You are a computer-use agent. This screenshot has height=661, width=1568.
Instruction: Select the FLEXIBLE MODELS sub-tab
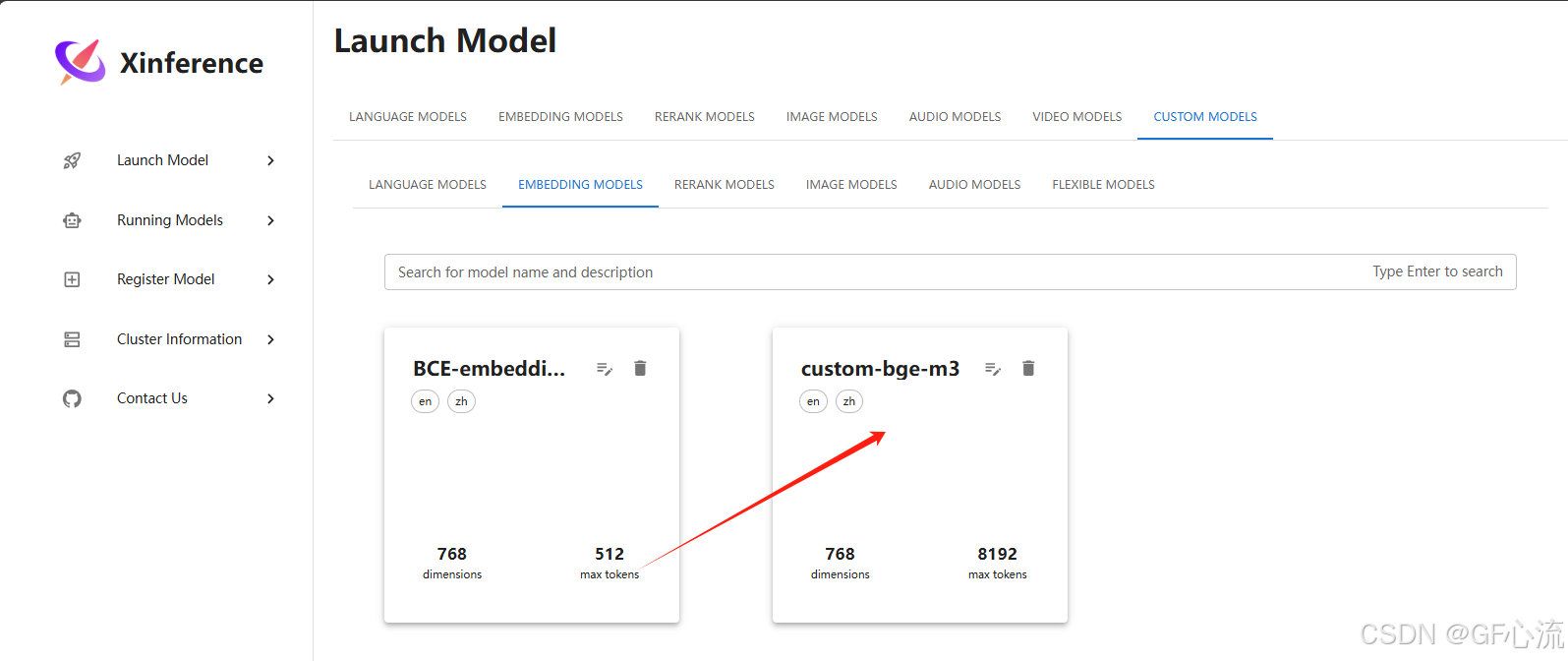1103,184
